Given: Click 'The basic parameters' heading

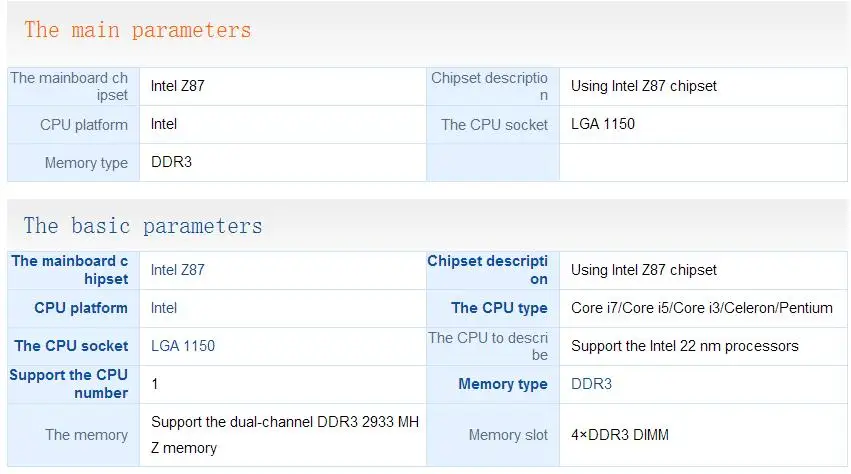Looking at the screenshot, I should 143,226.
